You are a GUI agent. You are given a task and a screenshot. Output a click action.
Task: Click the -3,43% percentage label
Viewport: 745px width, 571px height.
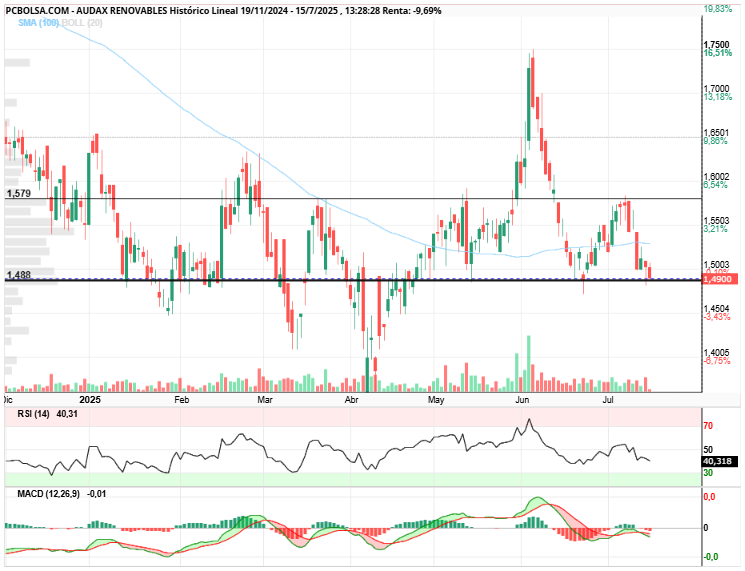click(717, 317)
